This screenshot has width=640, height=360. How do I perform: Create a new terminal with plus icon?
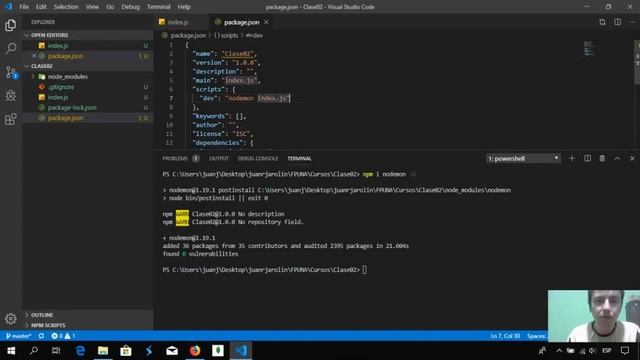tap(572, 158)
